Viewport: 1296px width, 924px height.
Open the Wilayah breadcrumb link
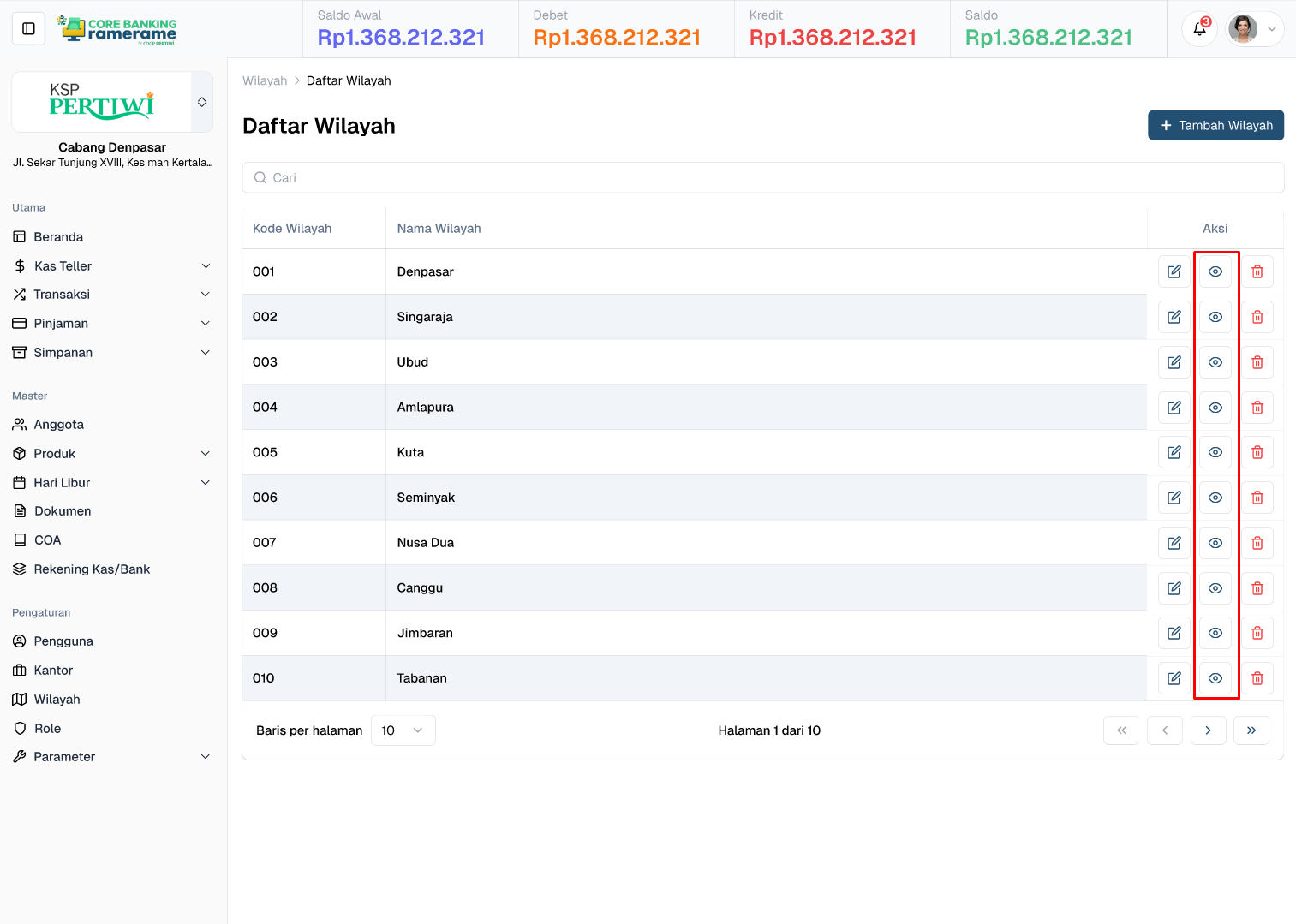pyautogui.click(x=265, y=80)
